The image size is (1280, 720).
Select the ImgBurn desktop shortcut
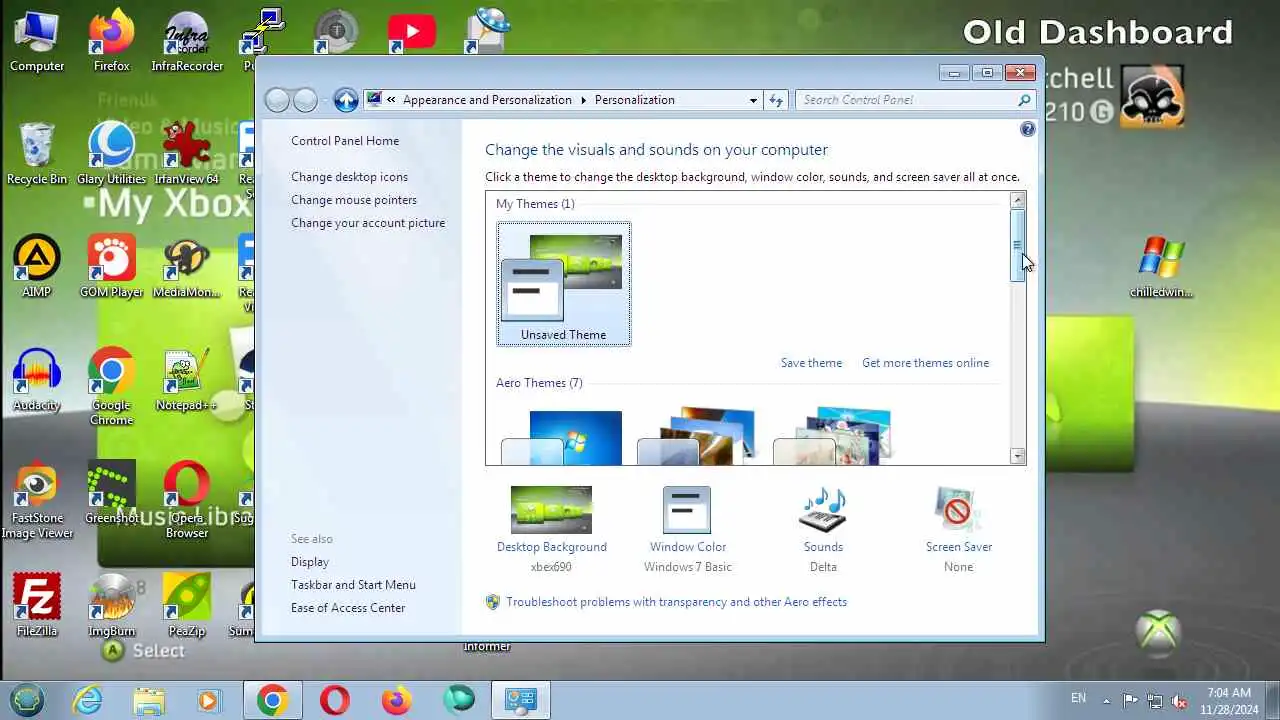[x=112, y=607]
